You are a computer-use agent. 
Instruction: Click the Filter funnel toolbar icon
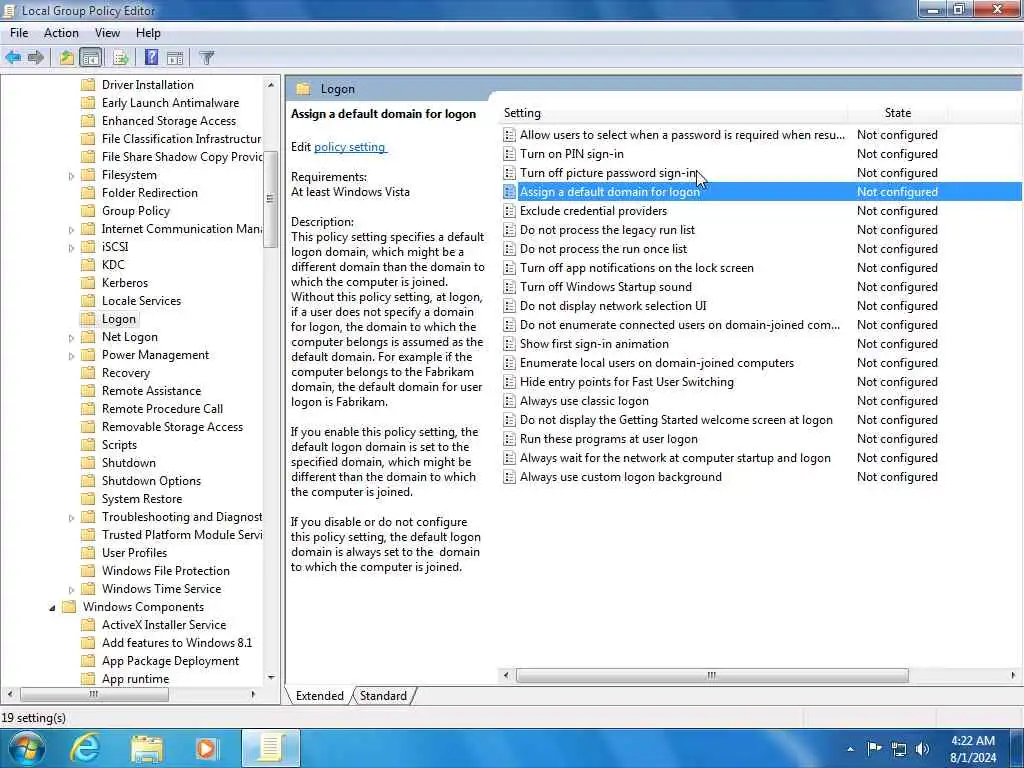pyautogui.click(x=206, y=57)
